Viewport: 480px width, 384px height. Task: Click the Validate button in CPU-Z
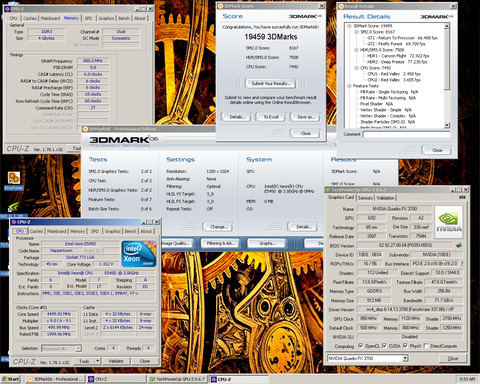point(116,361)
